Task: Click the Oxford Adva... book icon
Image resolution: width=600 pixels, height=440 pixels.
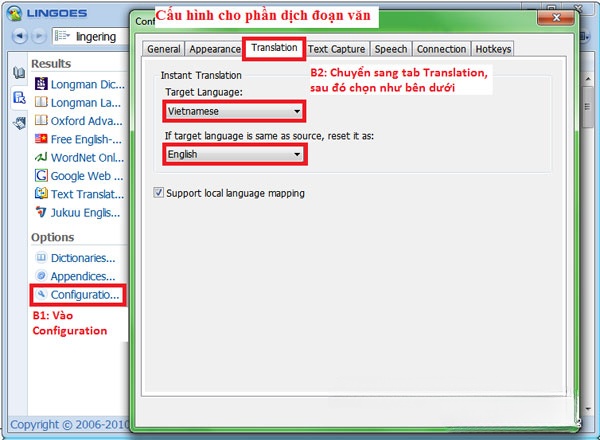Action: [41, 121]
